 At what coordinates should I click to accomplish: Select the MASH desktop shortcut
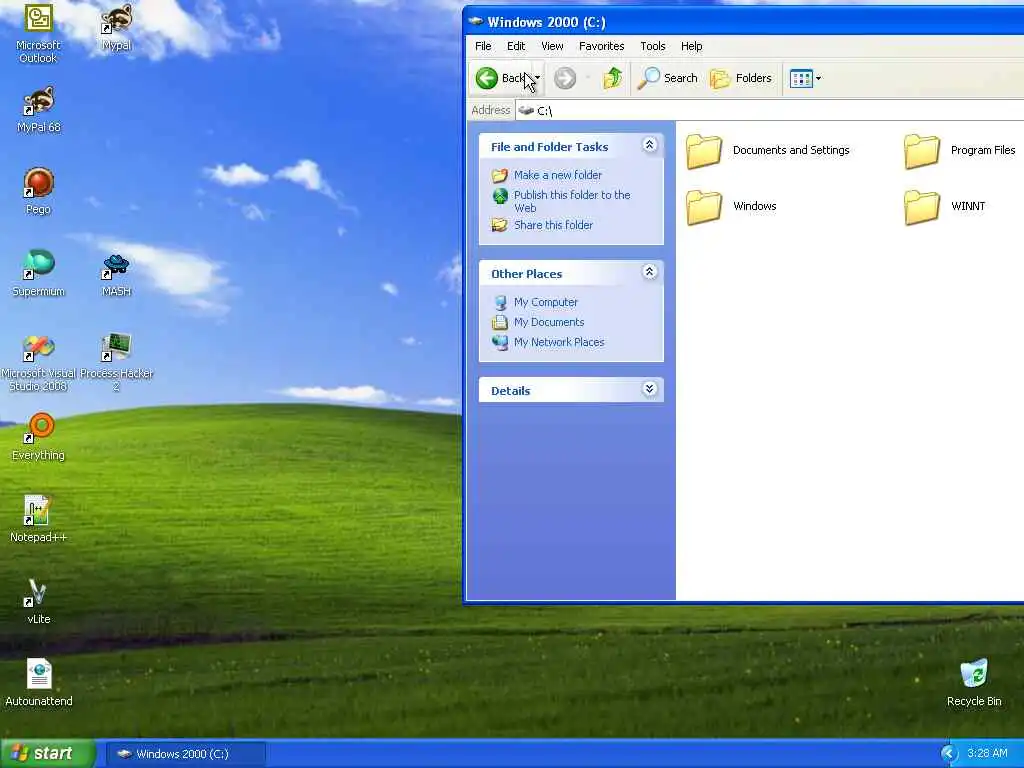[116, 274]
